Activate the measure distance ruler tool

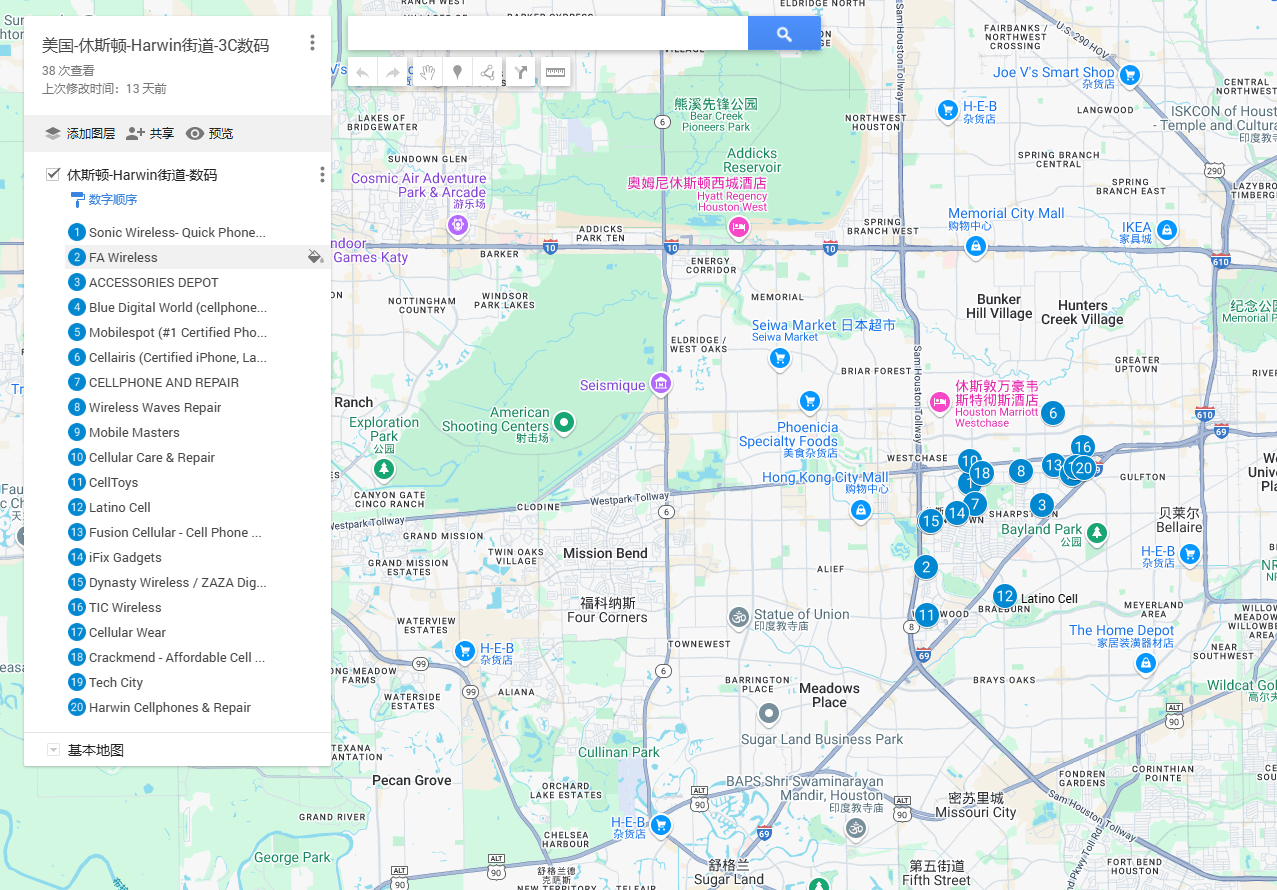tap(555, 72)
